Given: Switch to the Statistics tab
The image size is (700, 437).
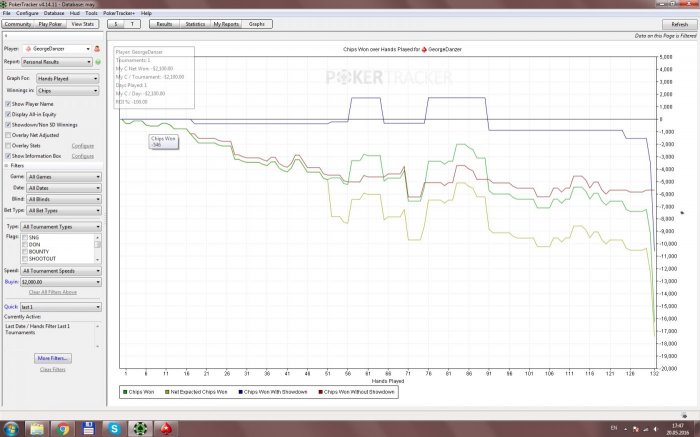Looking at the screenshot, I should coord(196,22).
